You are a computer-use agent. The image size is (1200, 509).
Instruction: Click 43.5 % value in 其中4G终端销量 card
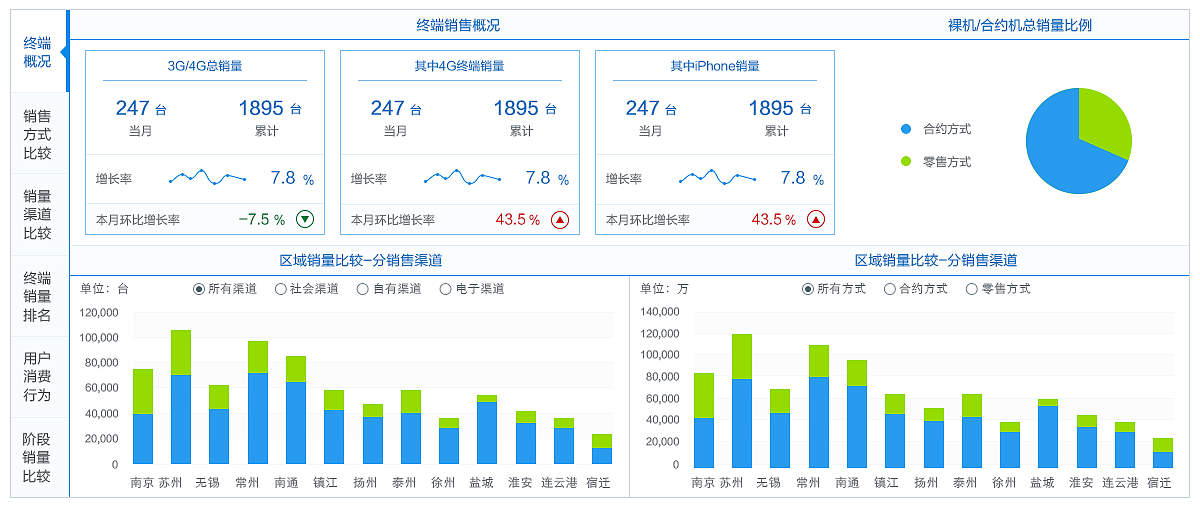point(518,219)
